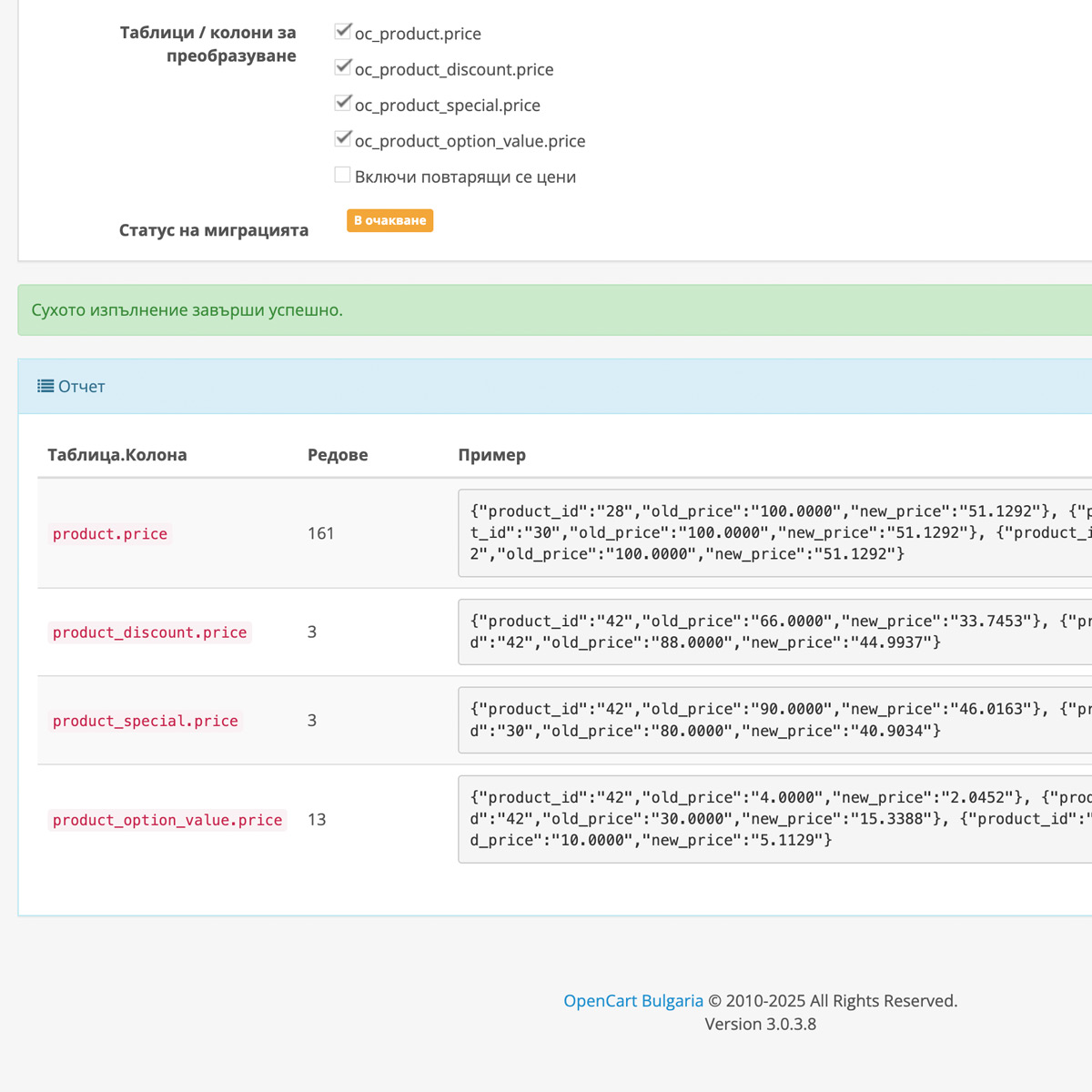Disable the oc_product_option_value.price checkbox
This screenshot has width=1092, height=1092.
pos(343,139)
